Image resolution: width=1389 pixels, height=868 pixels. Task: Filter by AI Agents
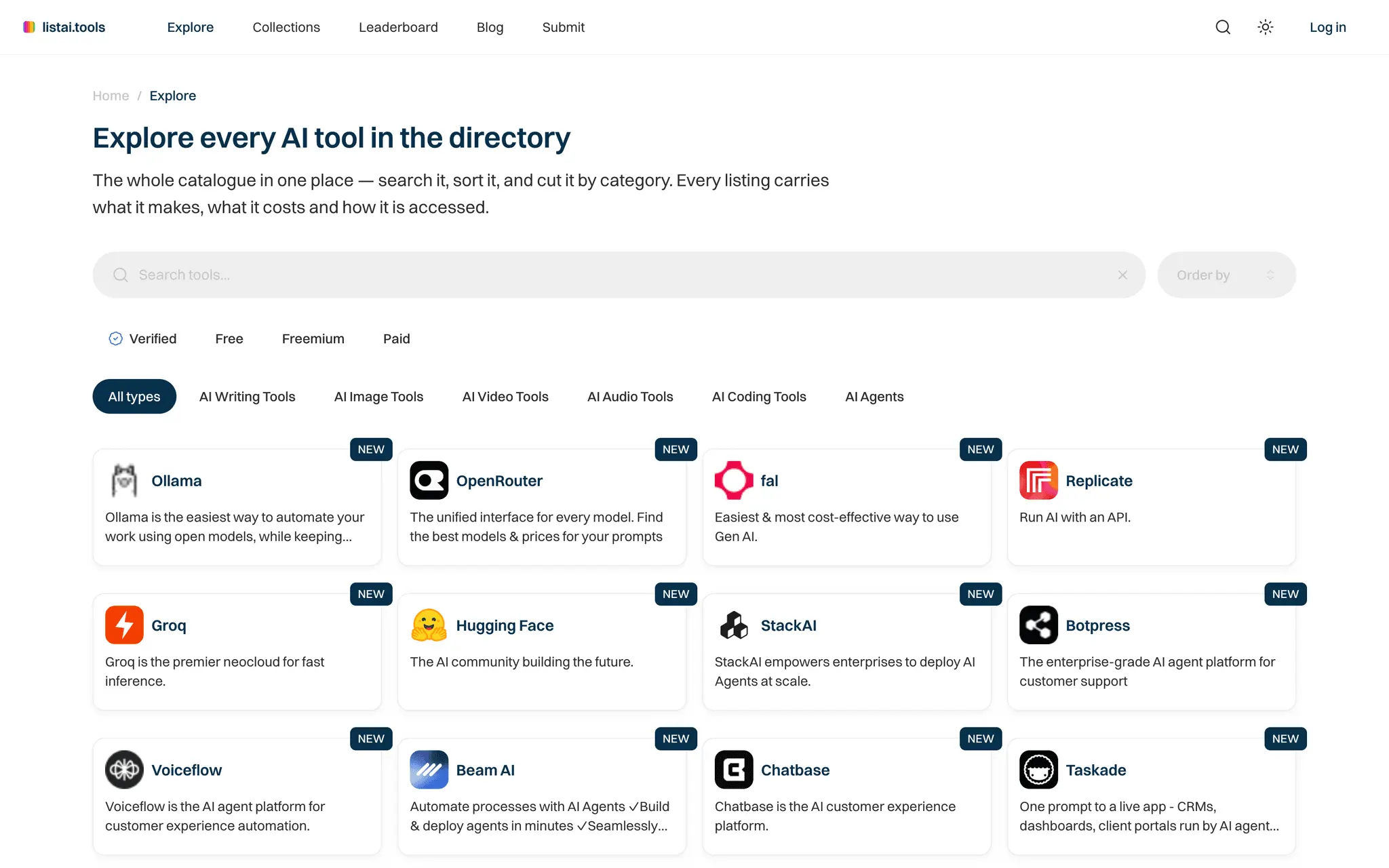(x=874, y=397)
